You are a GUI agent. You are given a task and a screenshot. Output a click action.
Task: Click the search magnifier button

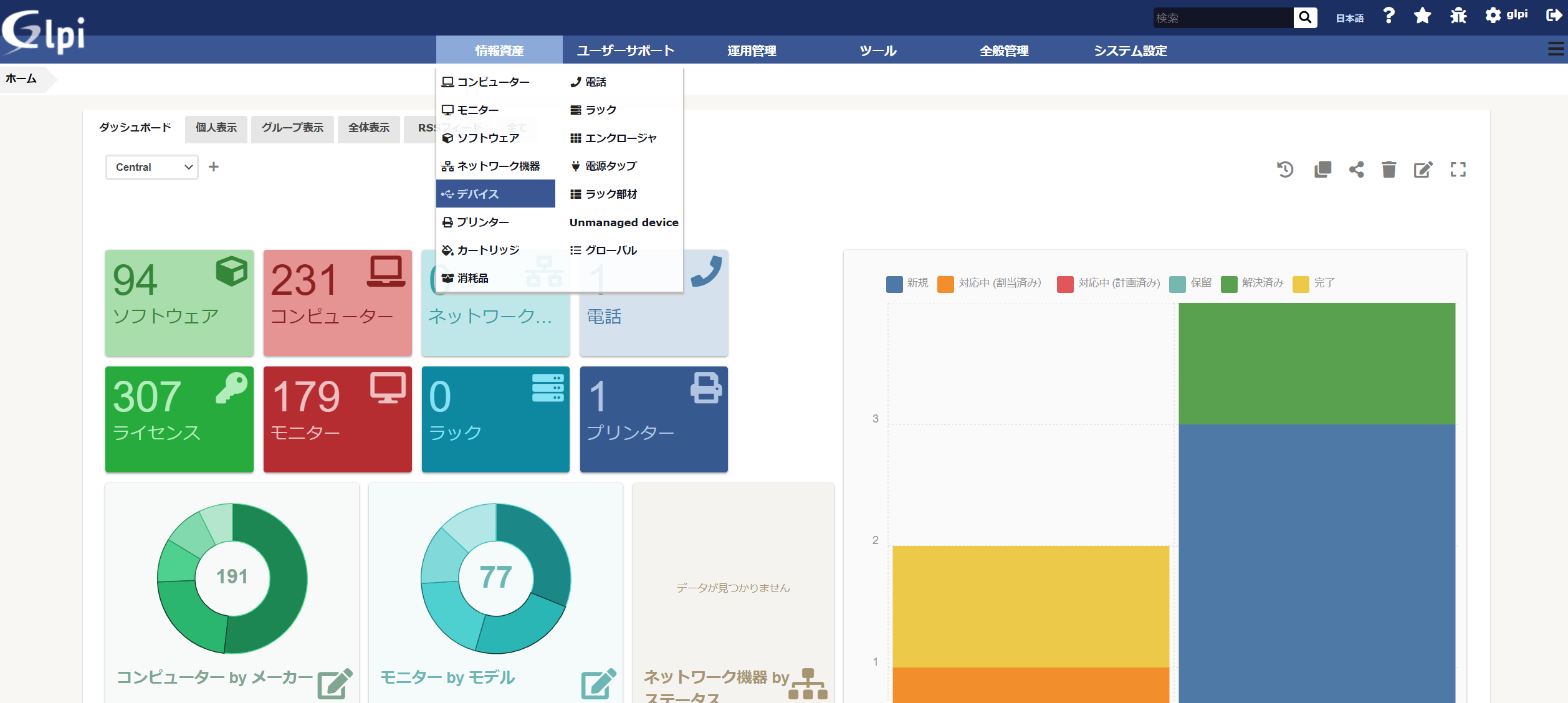click(x=1305, y=17)
